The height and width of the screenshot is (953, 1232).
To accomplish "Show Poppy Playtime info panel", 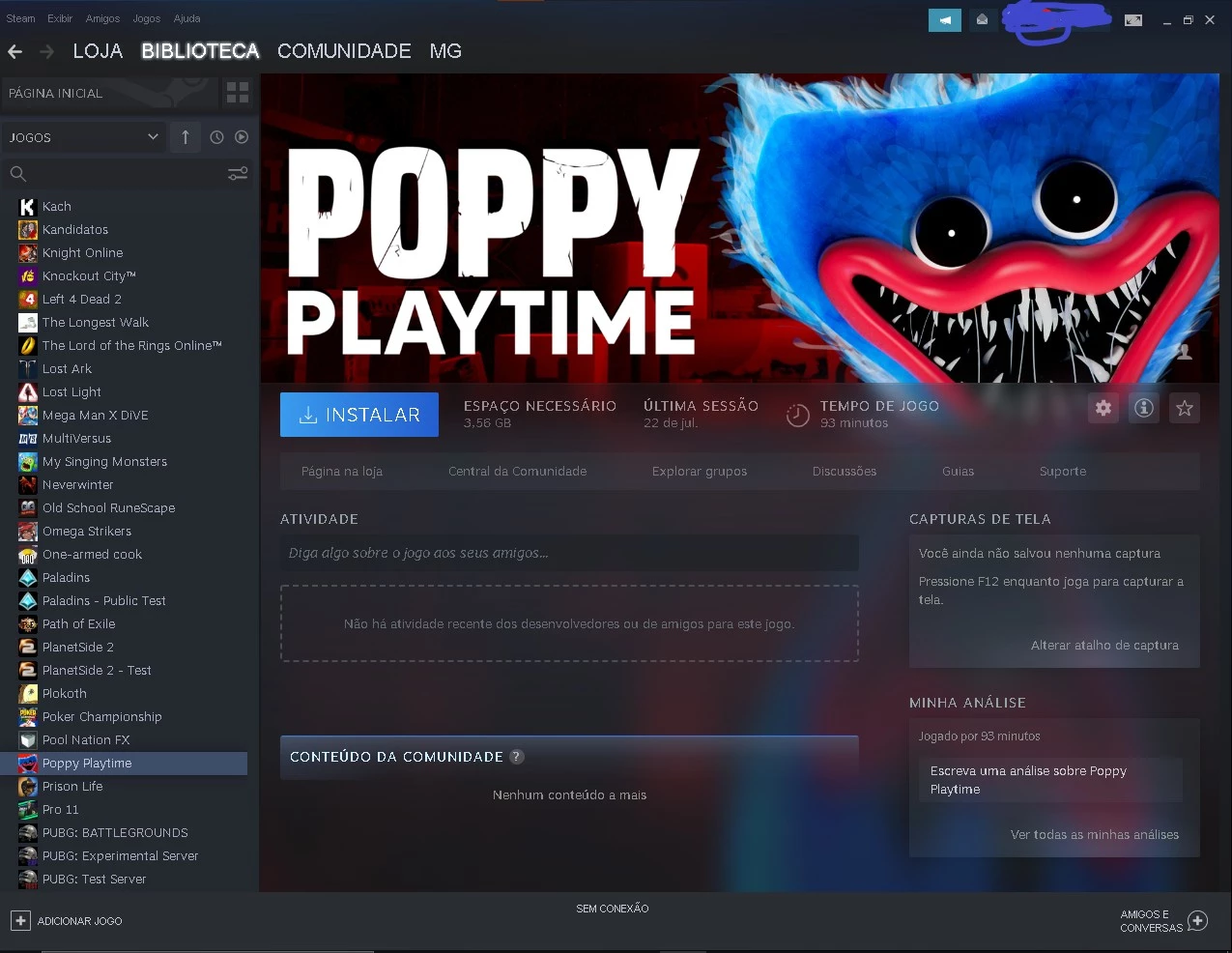I will [x=1144, y=408].
